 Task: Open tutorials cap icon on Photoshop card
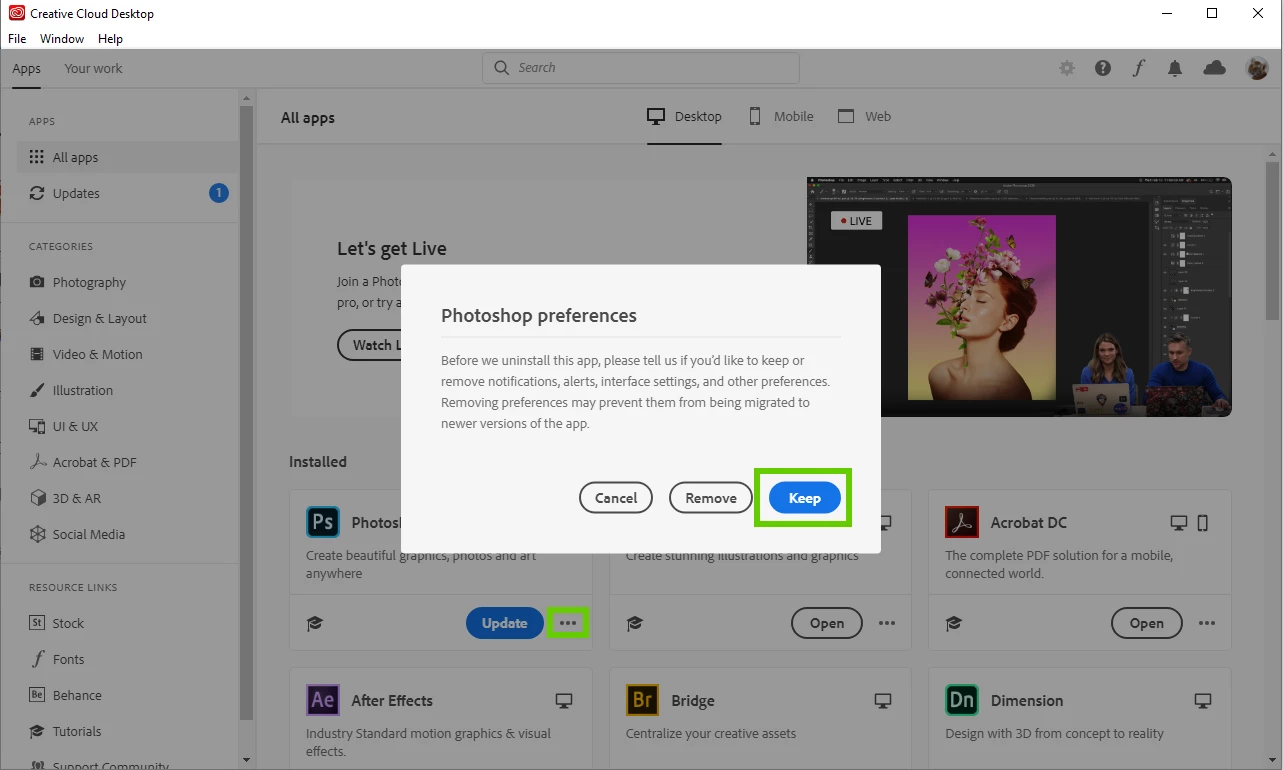click(315, 623)
